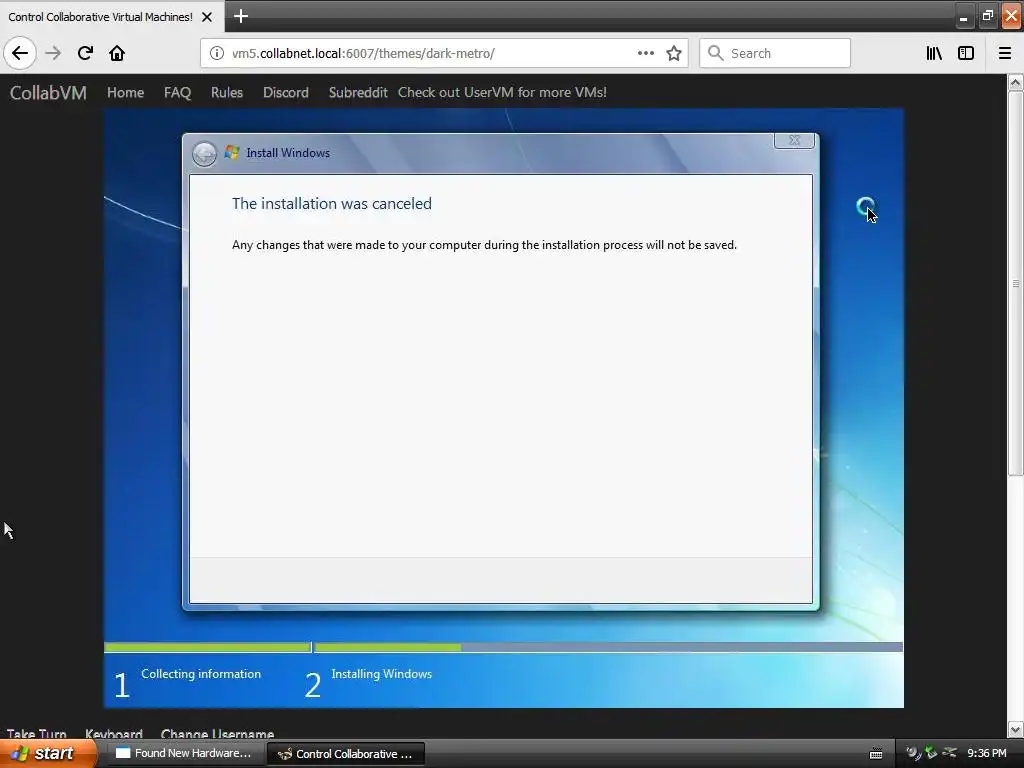Click the Collecting information step label
Image resolution: width=1024 pixels, height=768 pixels.
click(x=201, y=674)
